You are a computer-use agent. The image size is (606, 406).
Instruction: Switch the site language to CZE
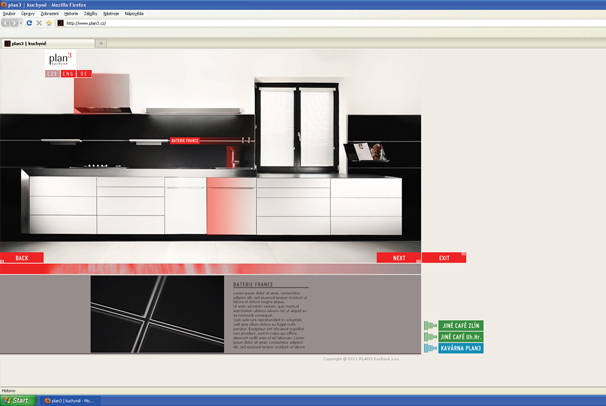pyautogui.click(x=52, y=74)
